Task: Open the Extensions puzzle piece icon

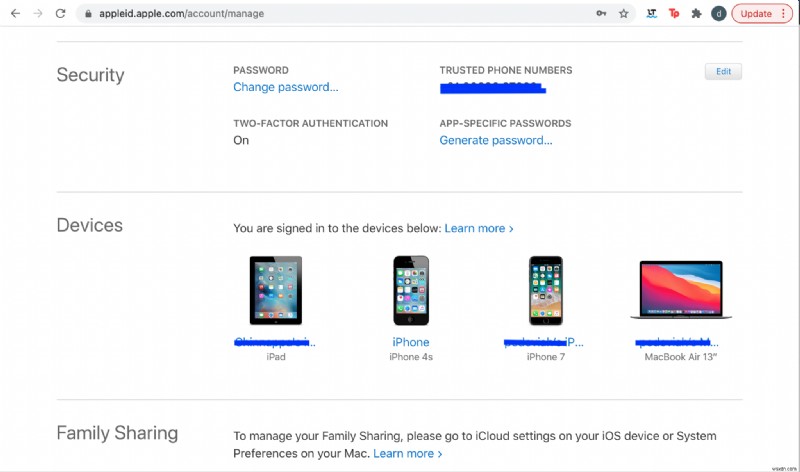Action: (x=696, y=14)
